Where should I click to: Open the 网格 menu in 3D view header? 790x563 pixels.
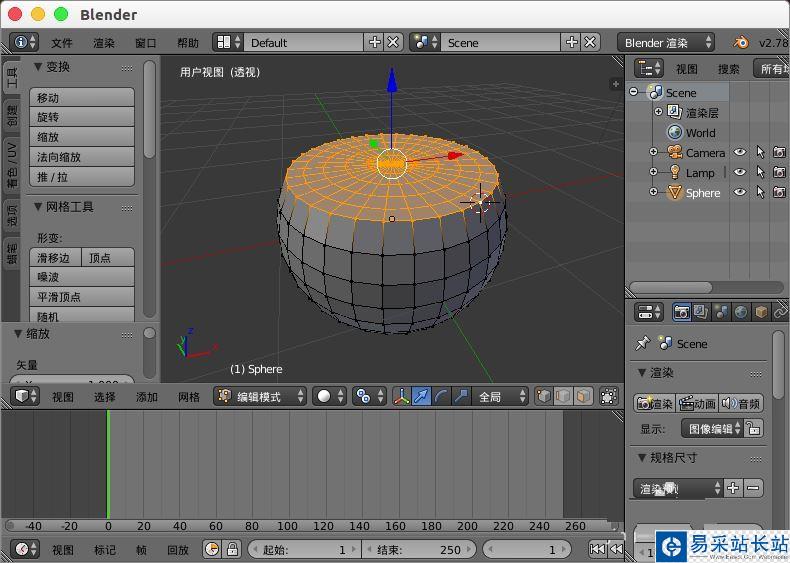189,397
